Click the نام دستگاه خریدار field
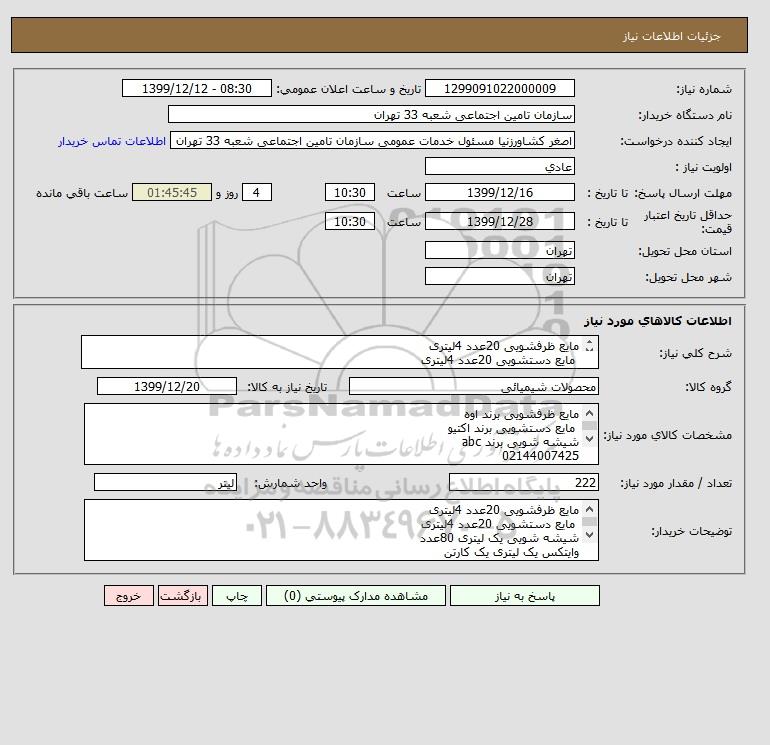The height and width of the screenshot is (745, 770). pos(371,115)
